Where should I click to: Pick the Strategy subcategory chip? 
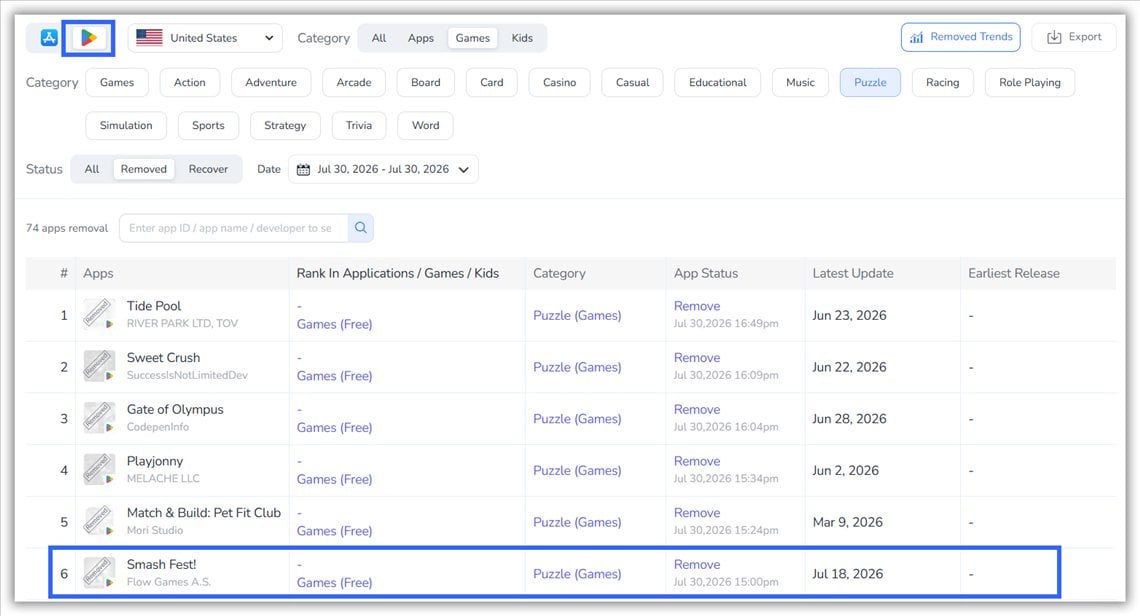click(x=285, y=125)
